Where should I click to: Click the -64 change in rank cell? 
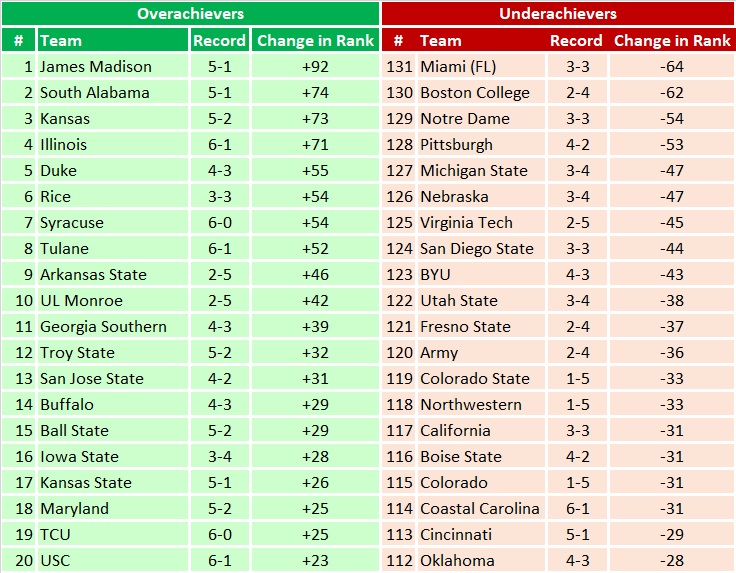(x=672, y=66)
